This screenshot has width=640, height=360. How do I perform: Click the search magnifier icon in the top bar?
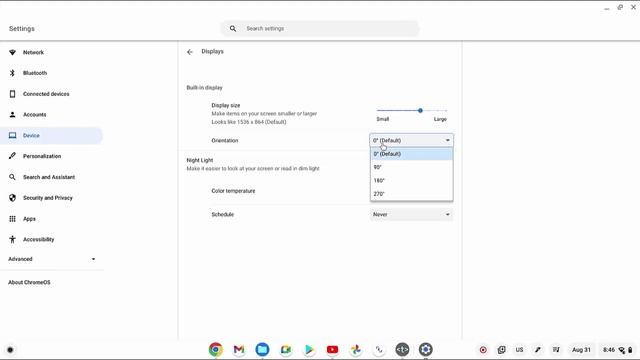coord(233,29)
